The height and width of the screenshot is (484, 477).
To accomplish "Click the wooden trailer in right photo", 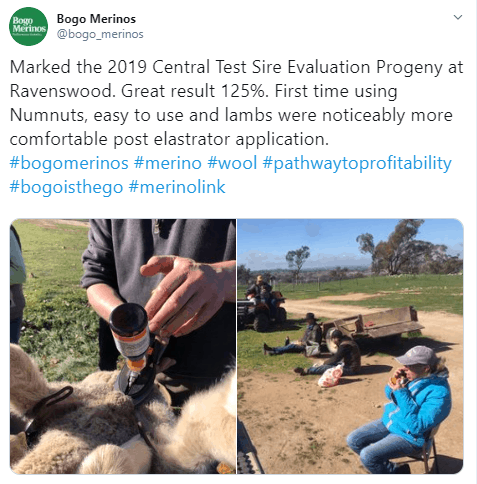I will (x=373, y=325).
